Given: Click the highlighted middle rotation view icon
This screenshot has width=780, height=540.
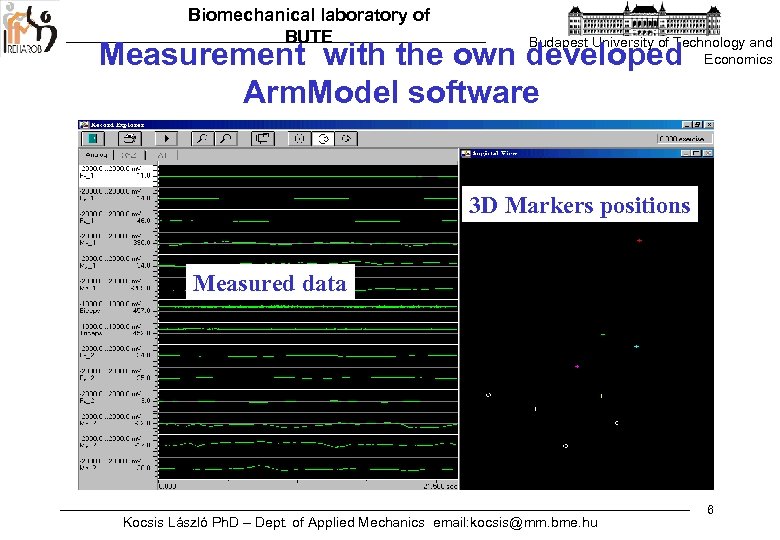Looking at the screenshot, I should tap(323, 139).
